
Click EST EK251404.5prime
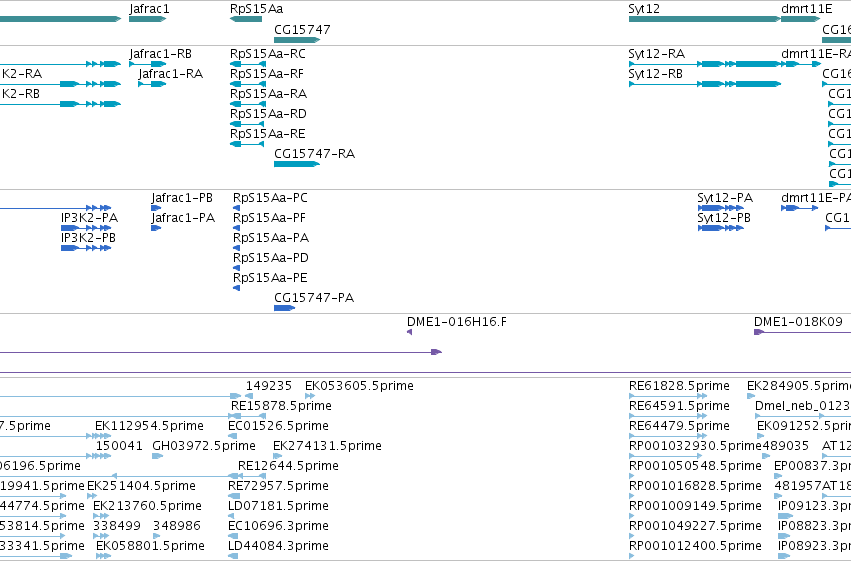click(92, 496)
